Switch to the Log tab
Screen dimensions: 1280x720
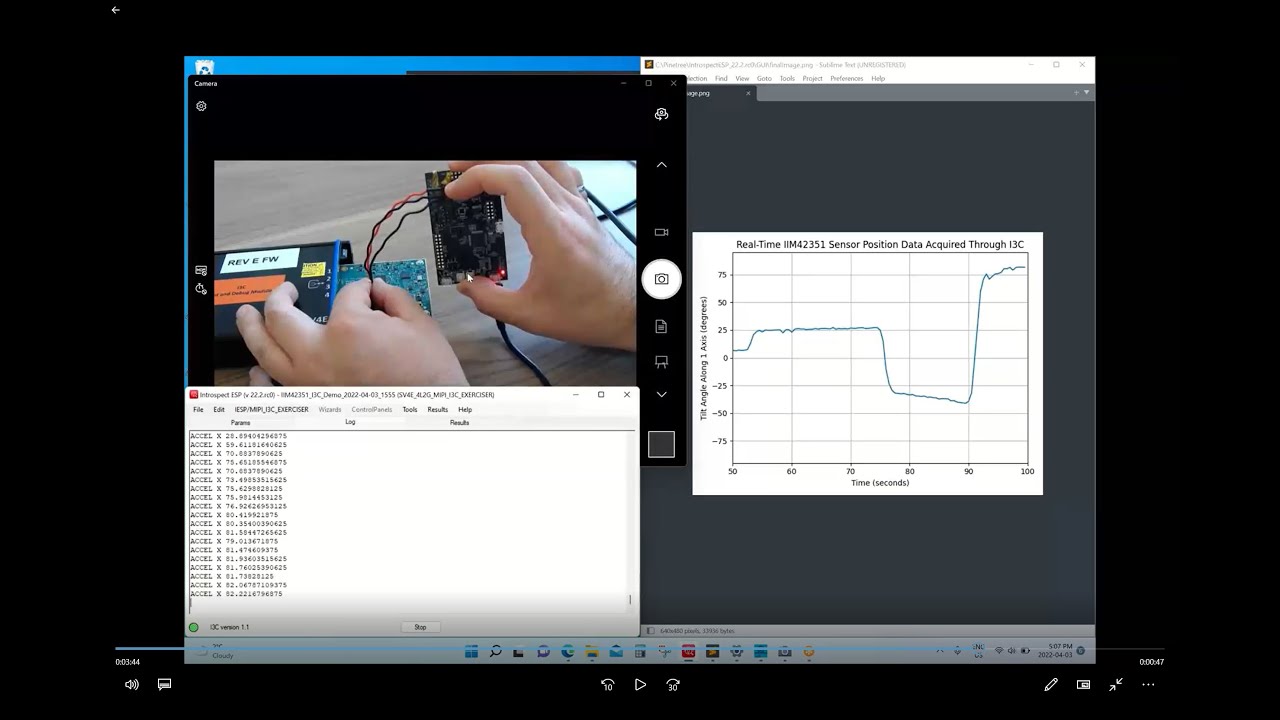click(x=350, y=422)
